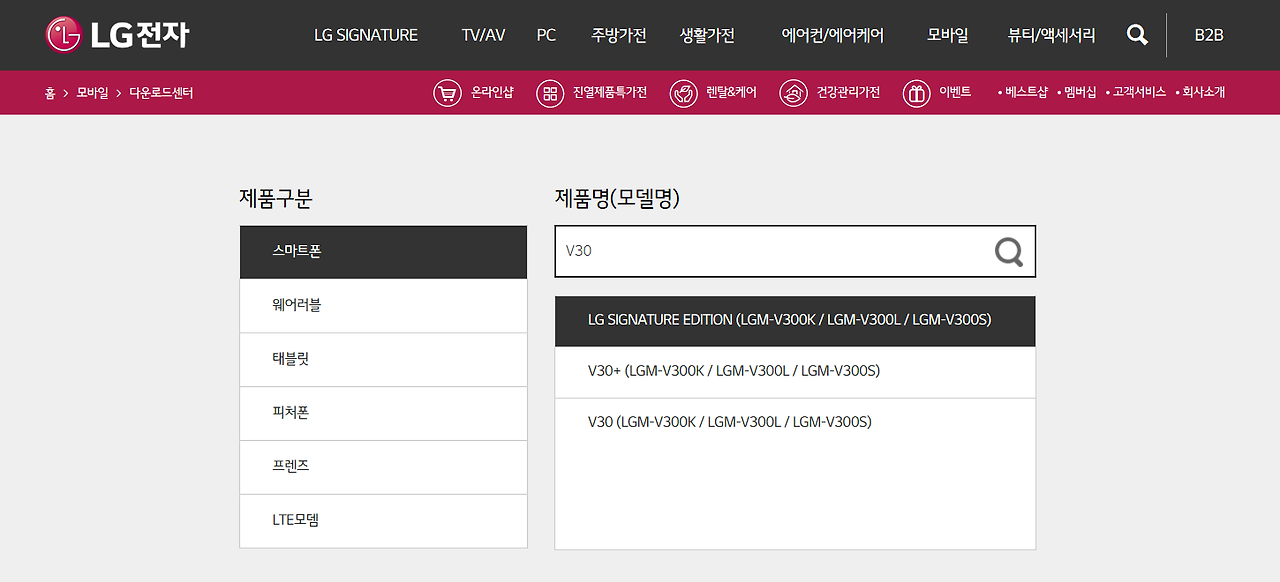Open the 이벤트 link
Image resolution: width=1280 pixels, height=582 pixels.
955,92
